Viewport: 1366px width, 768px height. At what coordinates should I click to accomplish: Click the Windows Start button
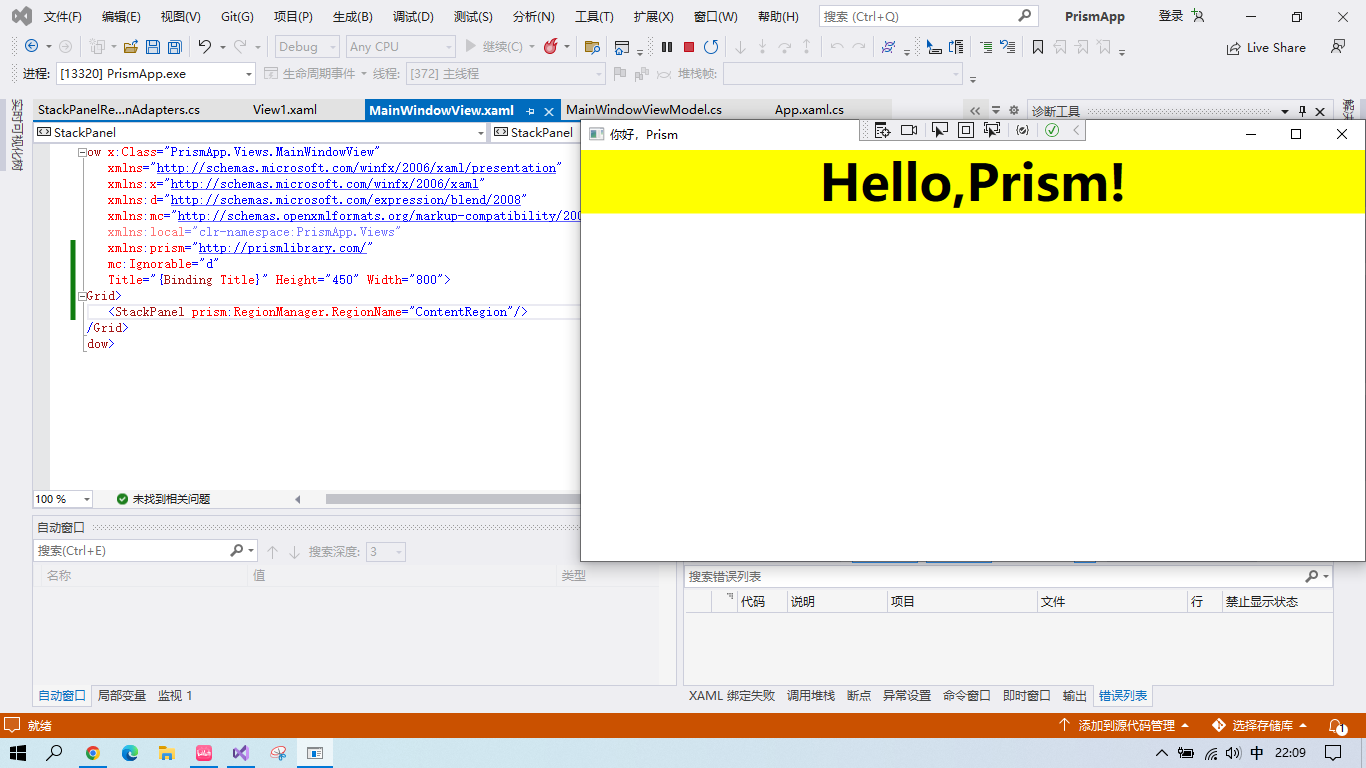[18, 753]
